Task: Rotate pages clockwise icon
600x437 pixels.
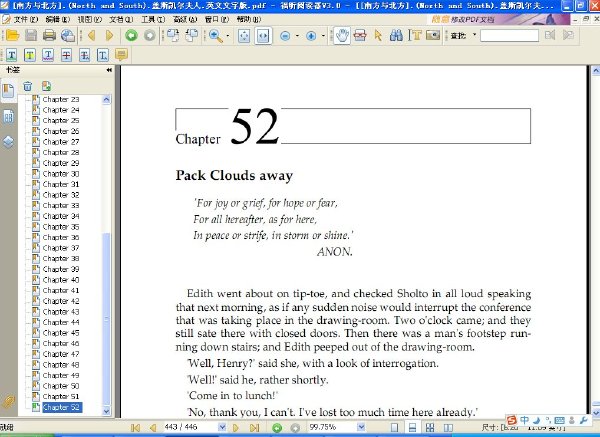Action: pos(173,36)
